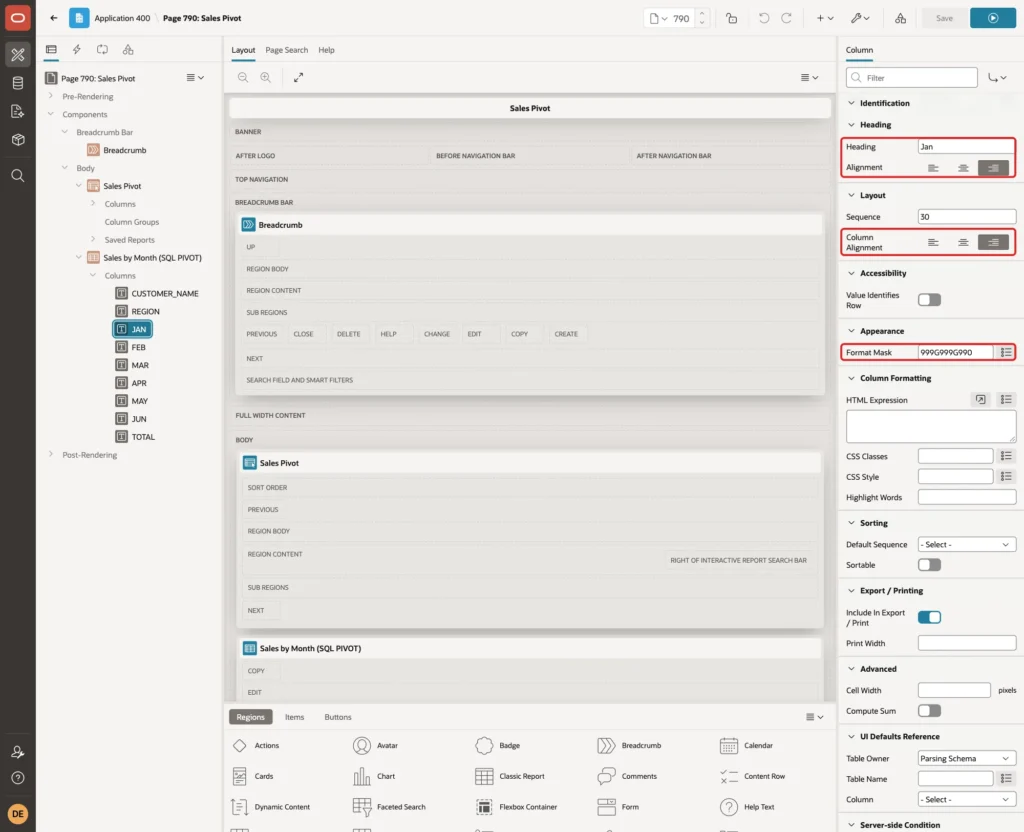Run the page with the play button

click(x=993, y=18)
